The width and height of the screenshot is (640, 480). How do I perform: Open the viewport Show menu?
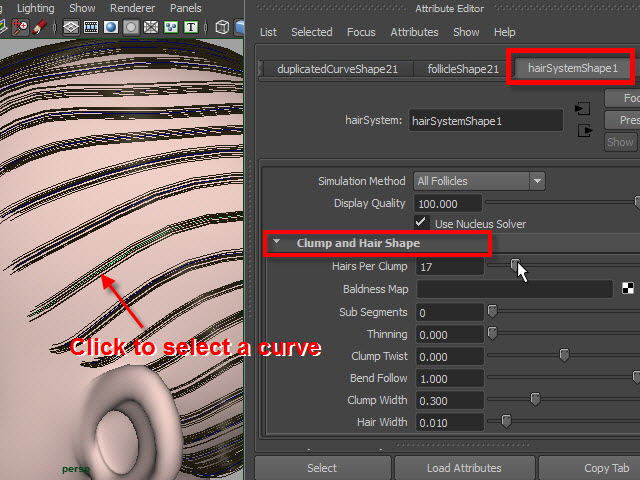[x=82, y=8]
